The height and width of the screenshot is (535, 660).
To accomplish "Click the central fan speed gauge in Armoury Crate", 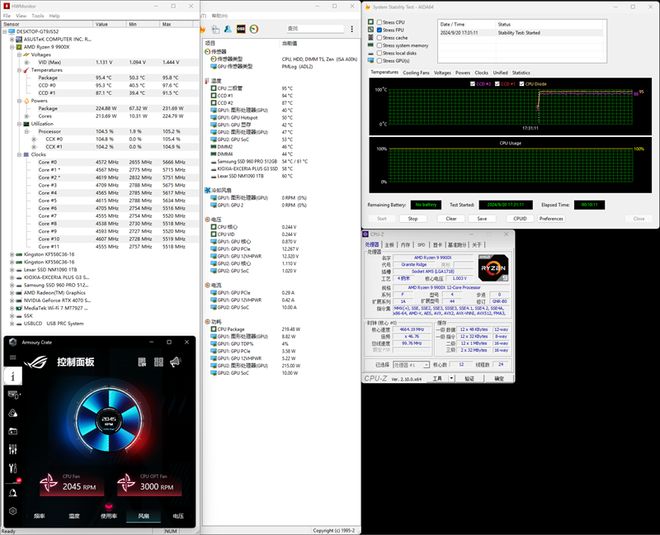I will point(109,420).
